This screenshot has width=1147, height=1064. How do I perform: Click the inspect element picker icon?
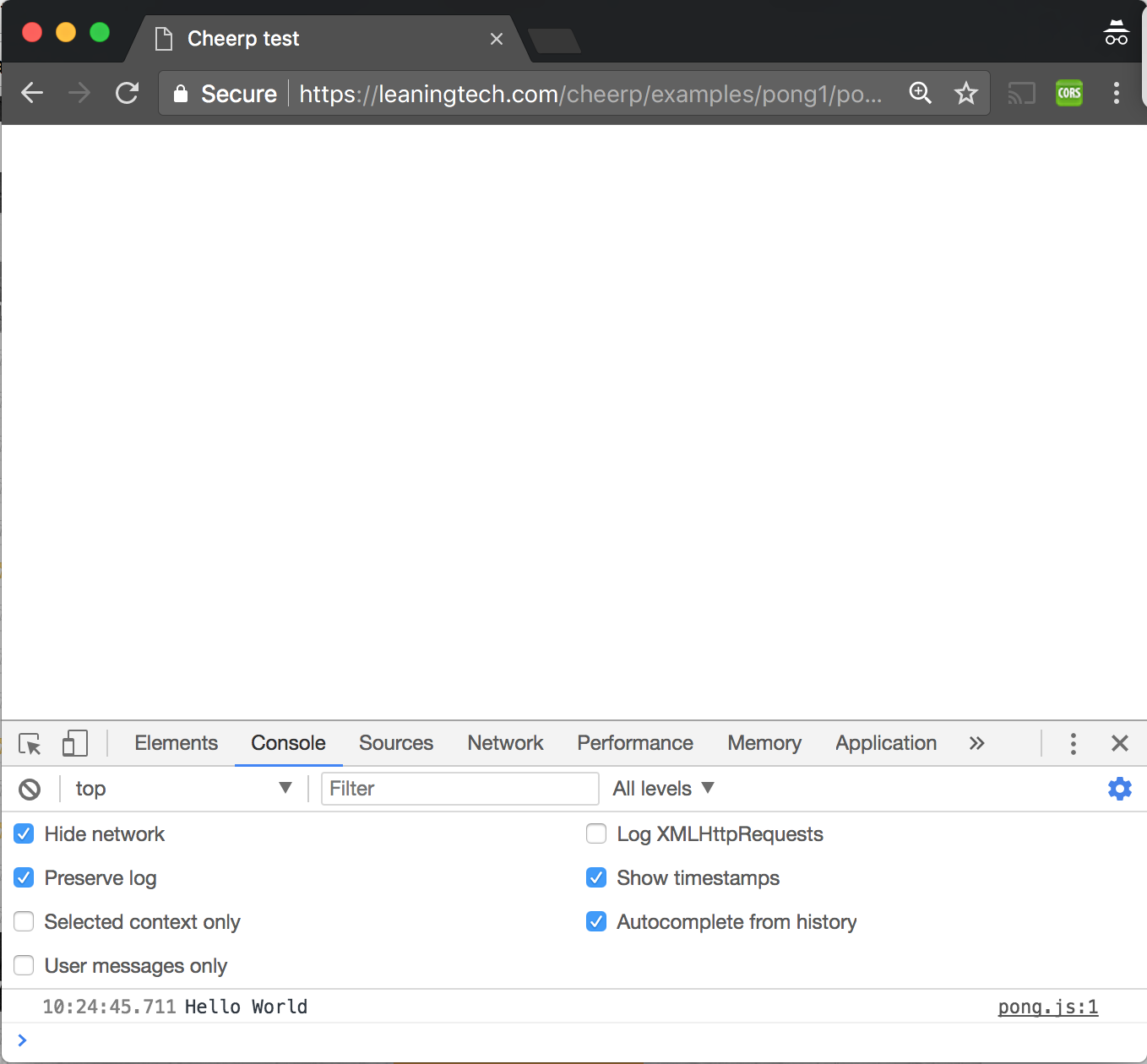pos(30,744)
